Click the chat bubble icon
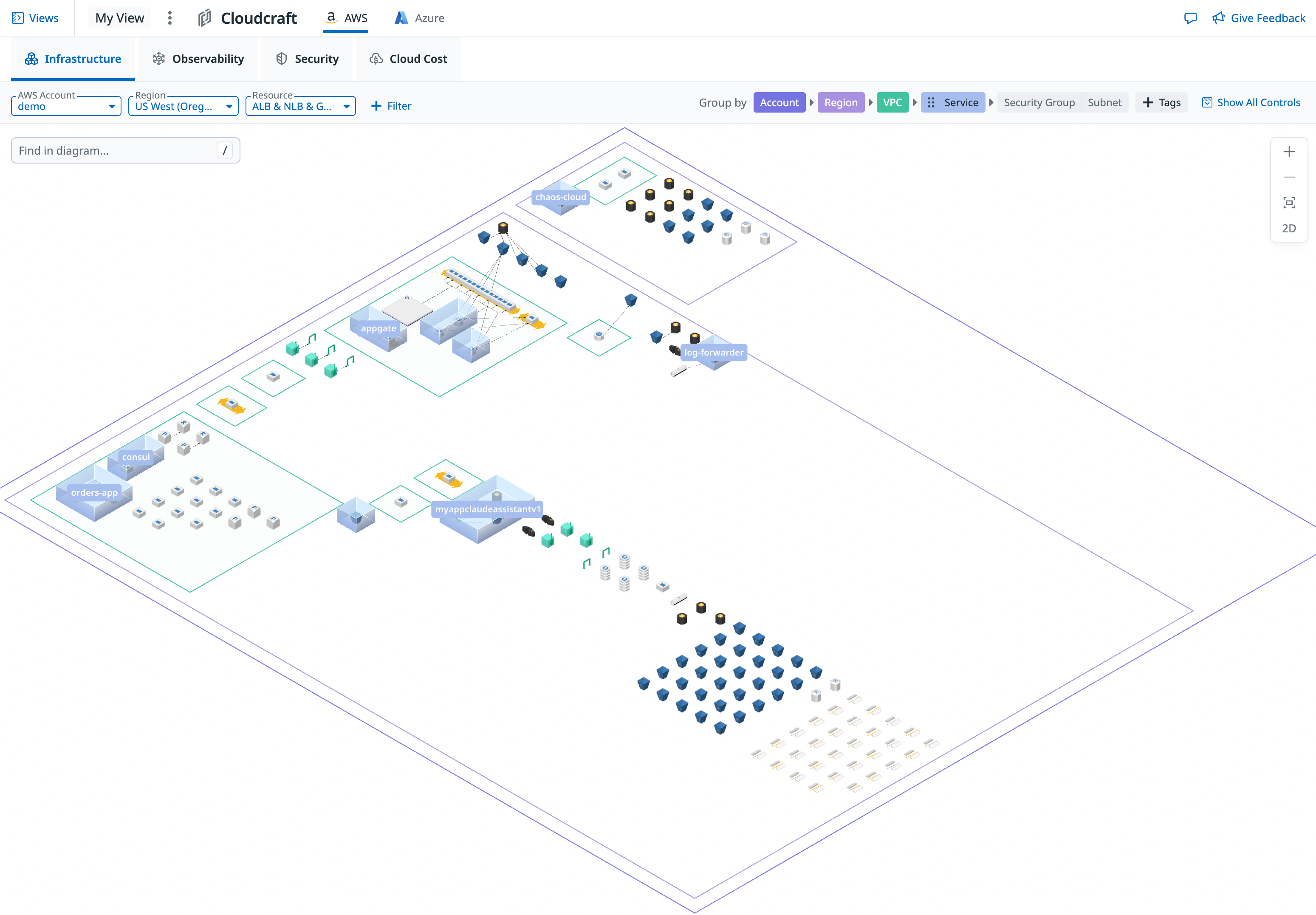 coord(1190,18)
